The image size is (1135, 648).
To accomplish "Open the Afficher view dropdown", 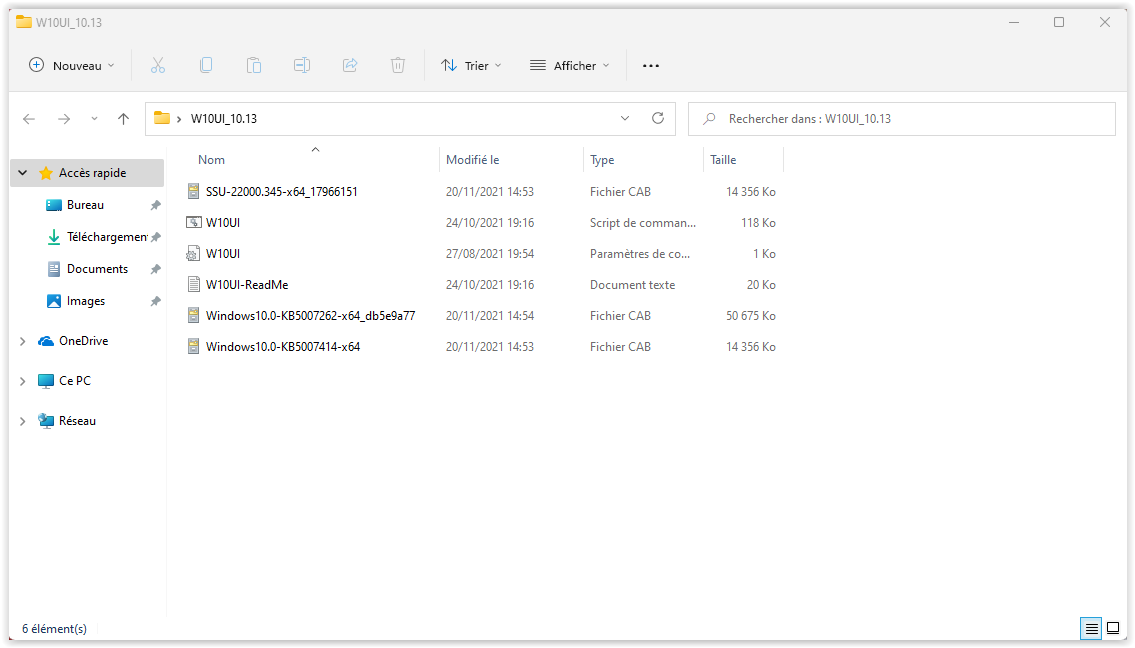I will pyautogui.click(x=570, y=65).
